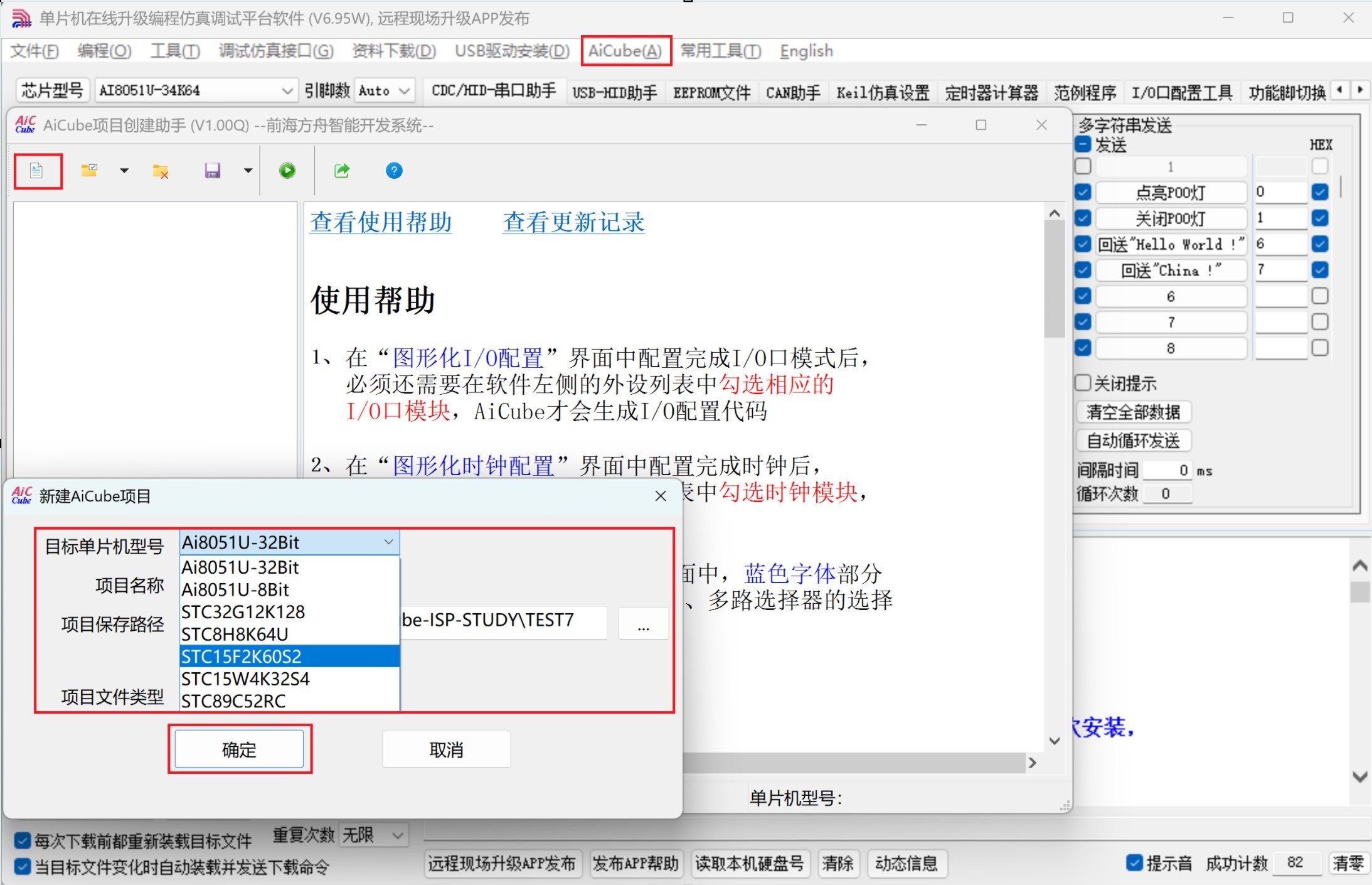This screenshot has height=885, width=1372.
Task: Click the 取消 button
Action: tap(446, 749)
